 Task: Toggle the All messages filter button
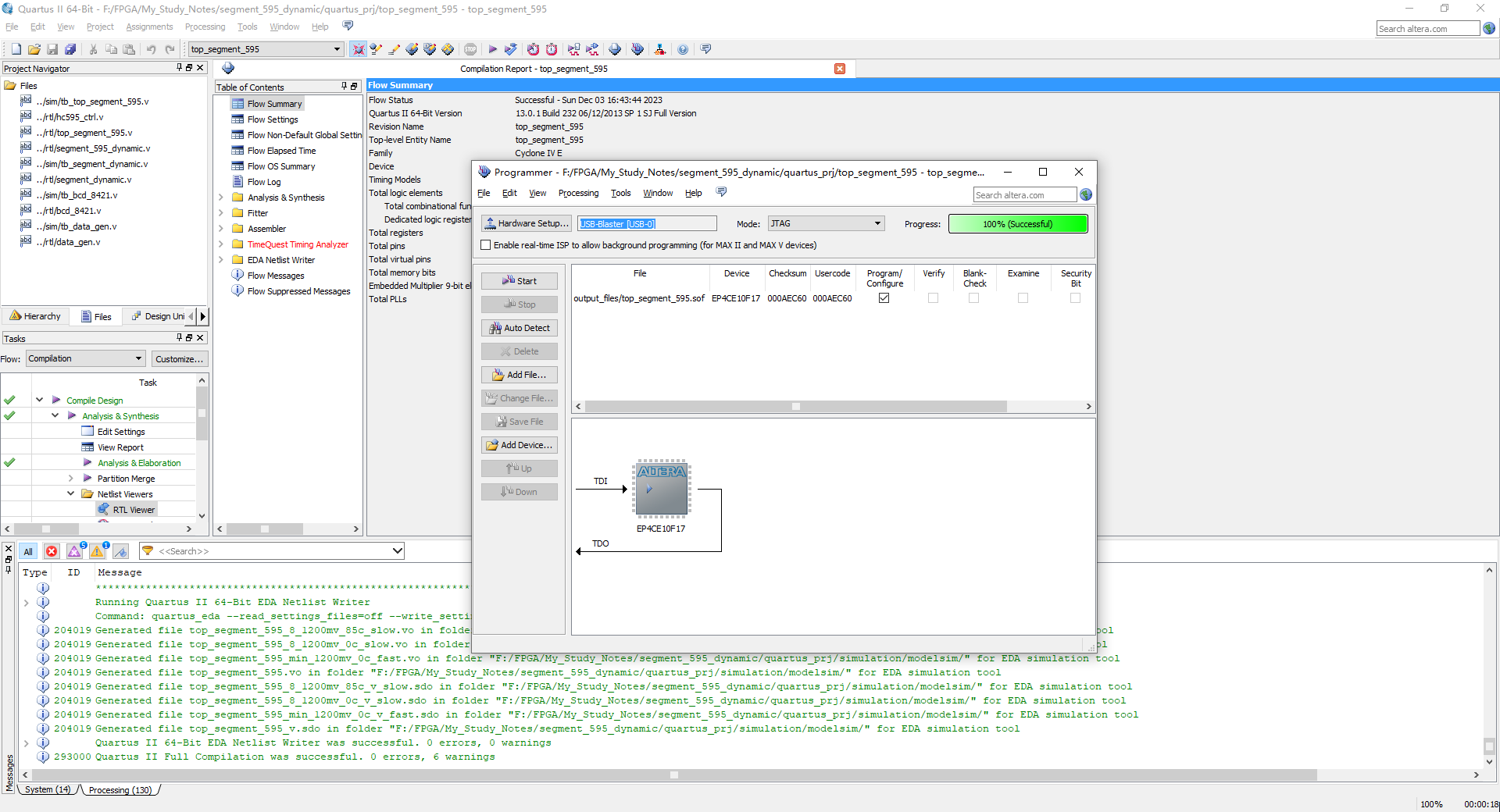point(28,551)
